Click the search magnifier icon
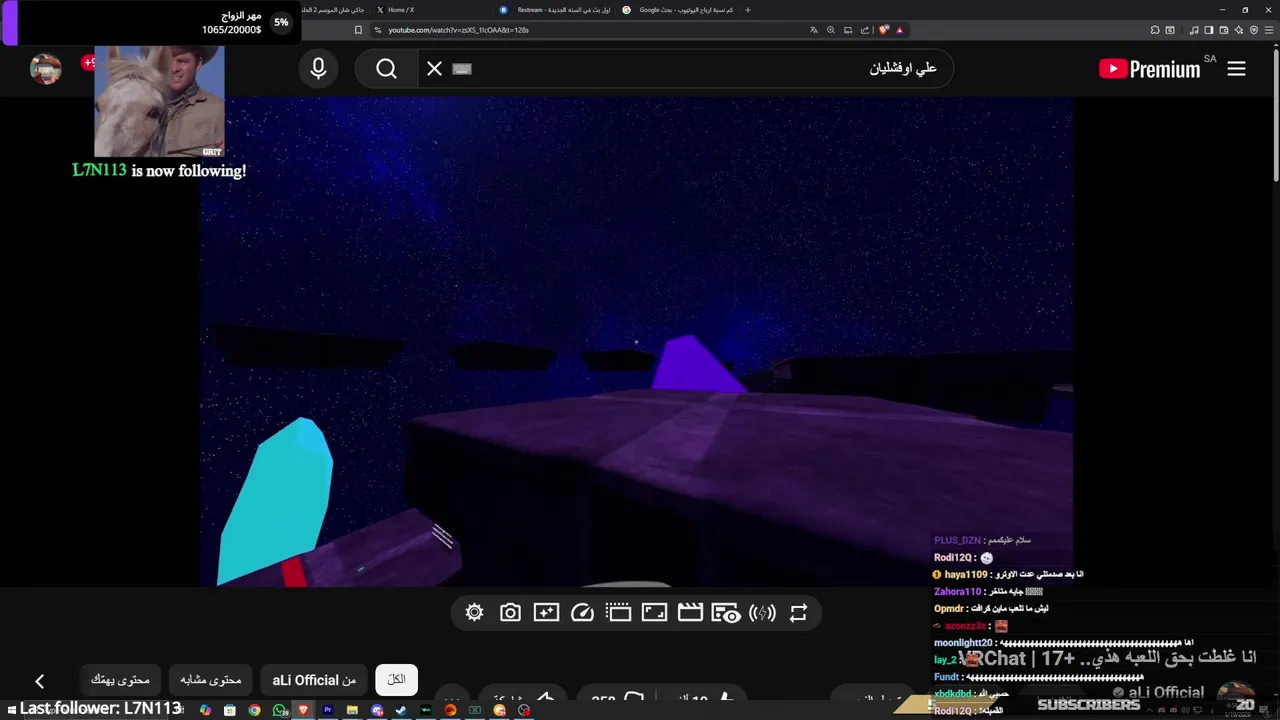Image resolution: width=1280 pixels, height=720 pixels. (x=386, y=69)
